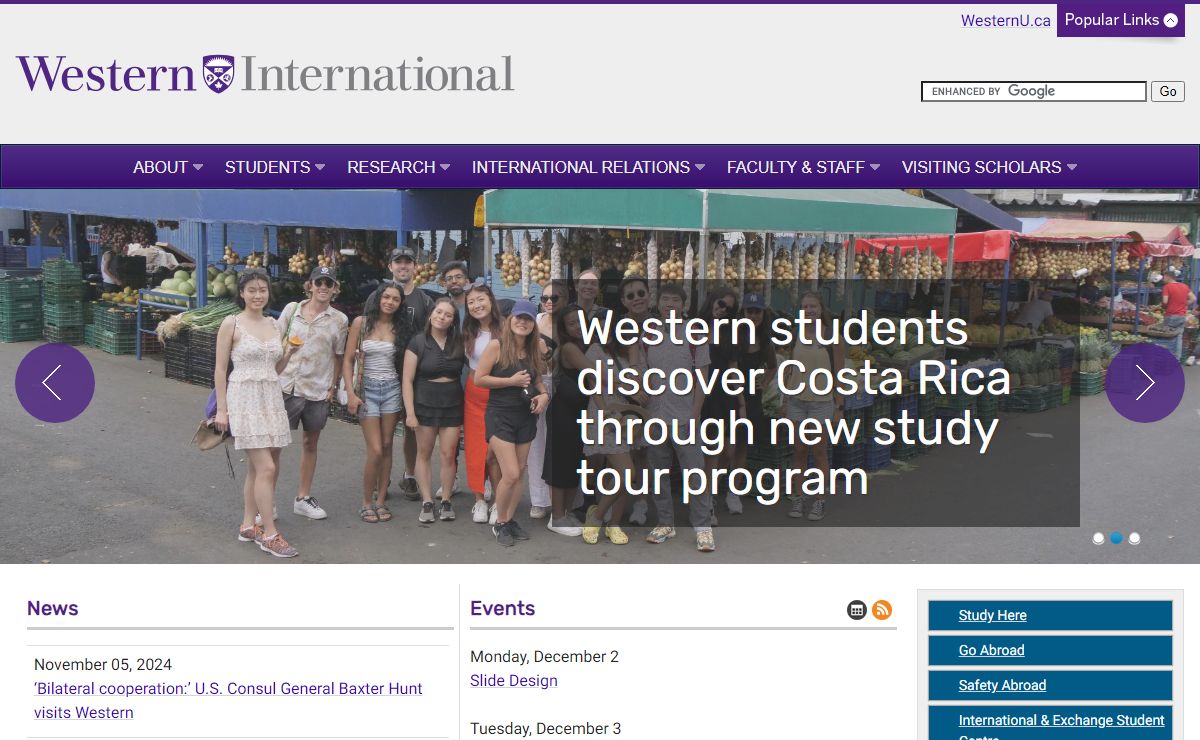The image size is (1200, 740).
Task: Open the ABOUT dropdown menu
Action: pos(168,167)
